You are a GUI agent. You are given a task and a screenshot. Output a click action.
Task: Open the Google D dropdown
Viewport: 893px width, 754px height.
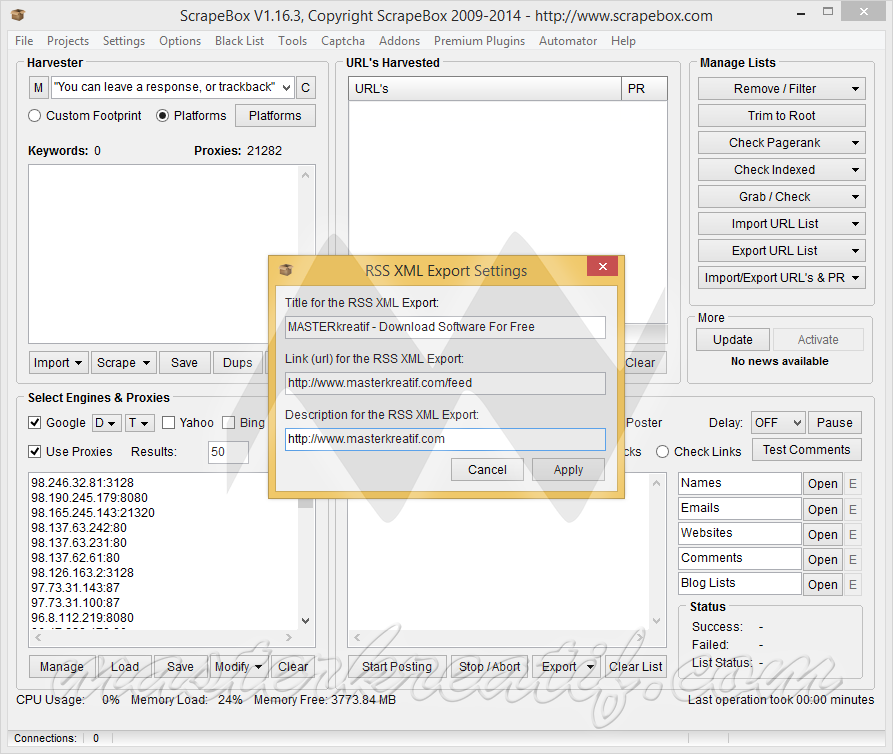click(x=106, y=423)
